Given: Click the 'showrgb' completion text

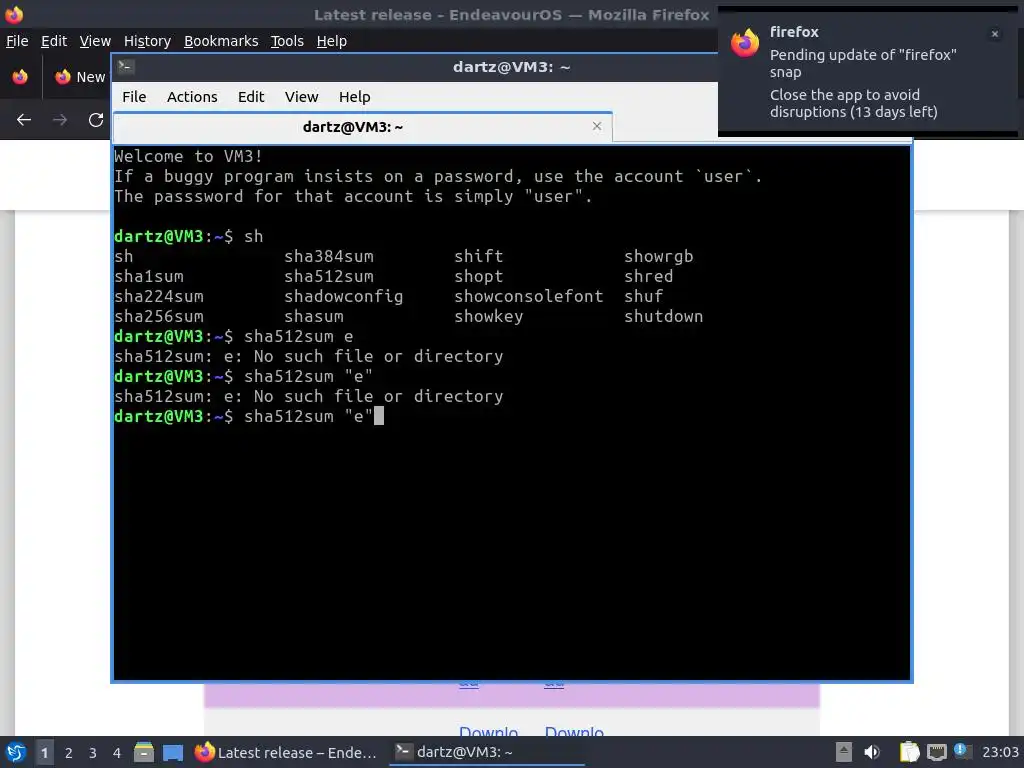Looking at the screenshot, I should pyautogui.click(x=658, y=257).
